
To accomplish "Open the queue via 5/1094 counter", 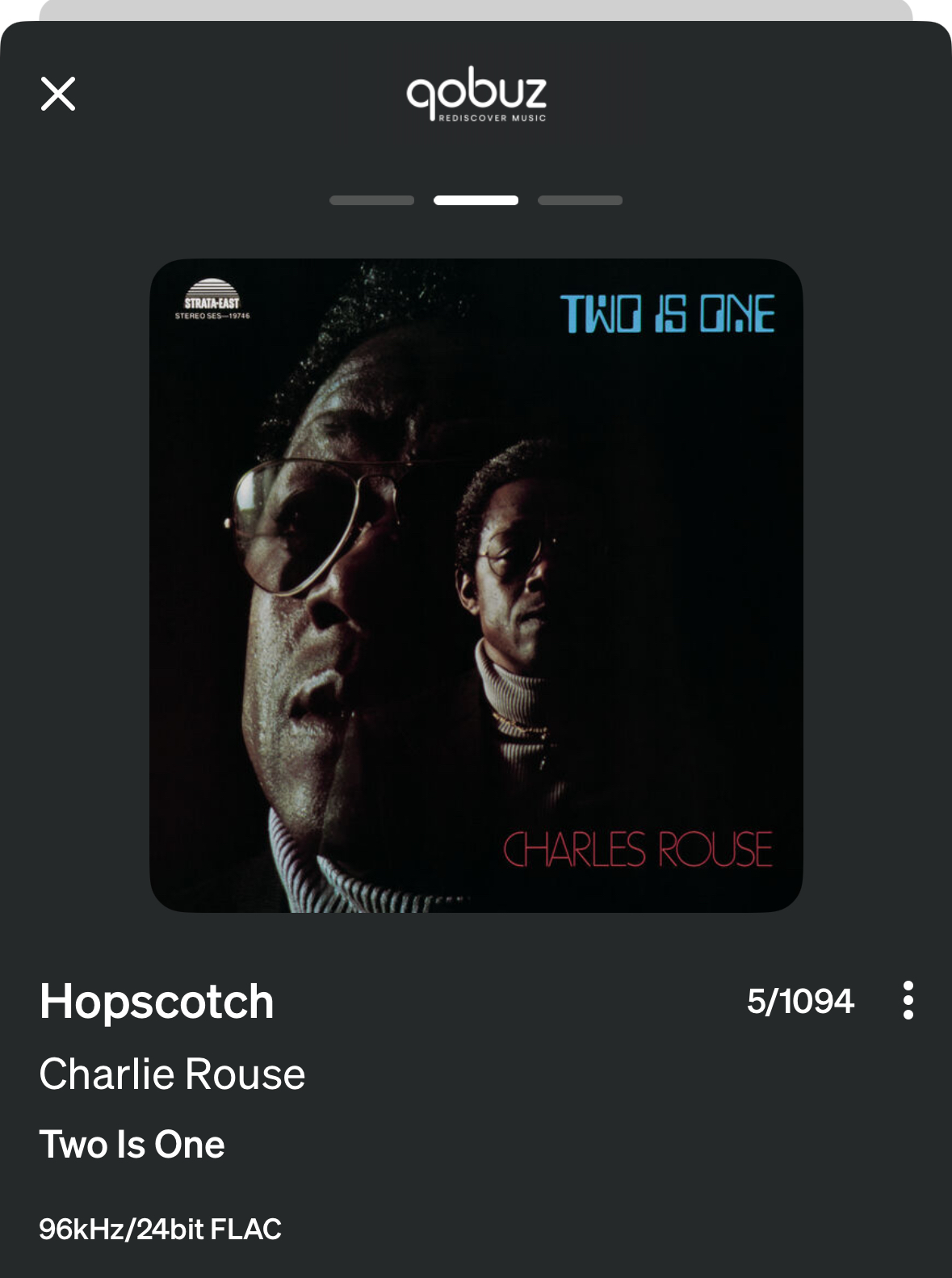I will pos(800,1001).
